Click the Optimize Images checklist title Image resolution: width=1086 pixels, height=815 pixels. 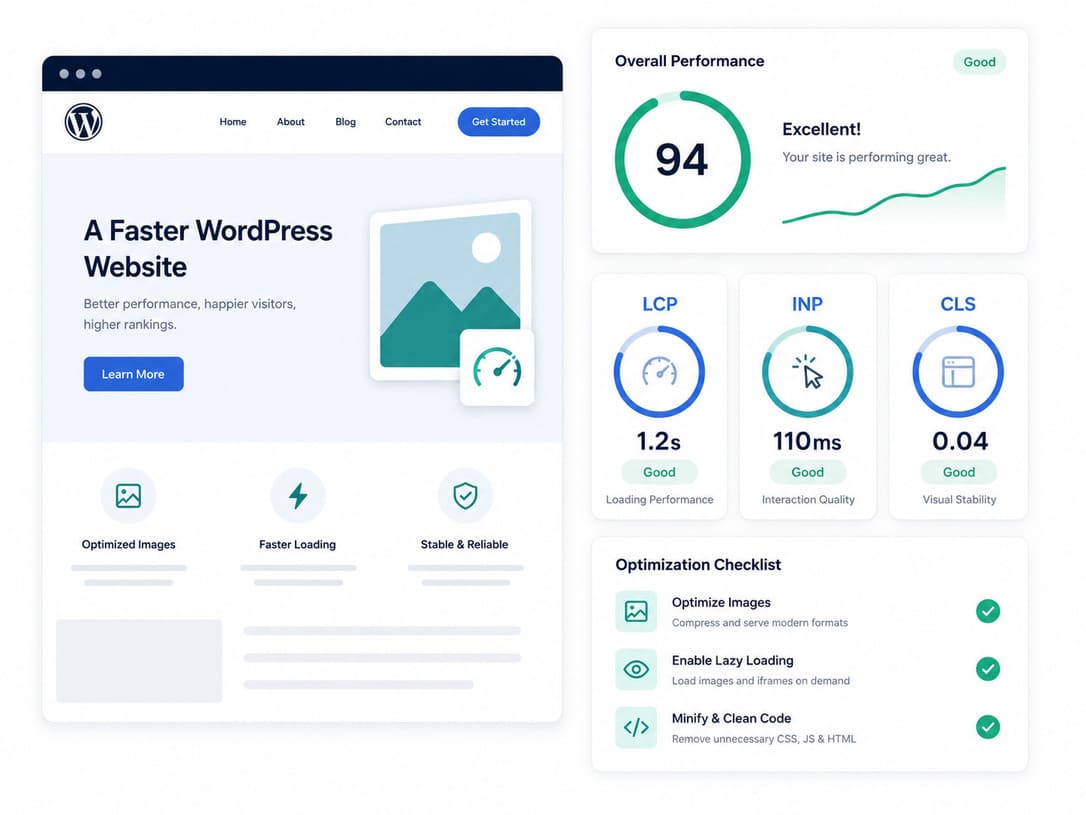coord(721,602)
